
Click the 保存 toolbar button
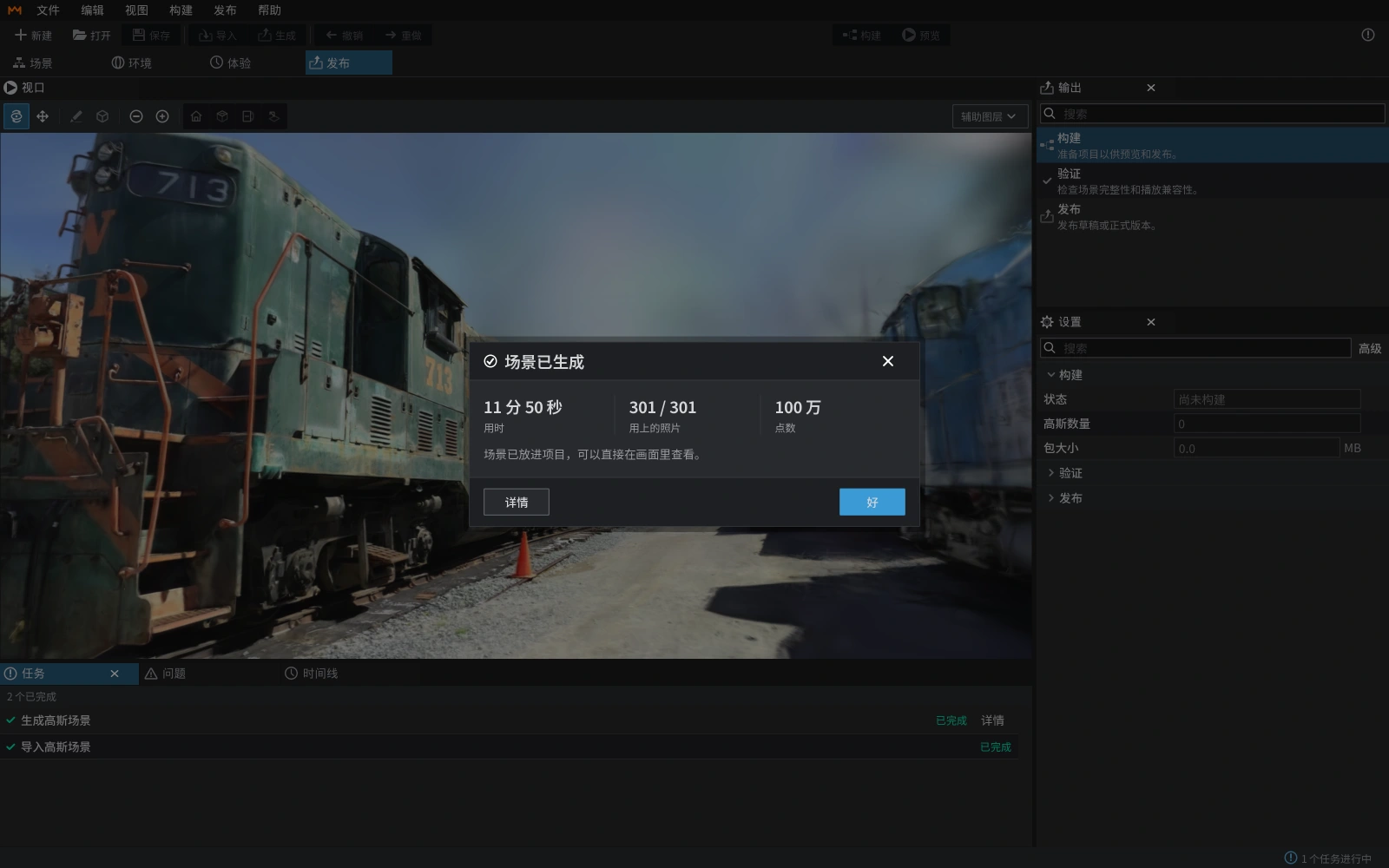151,36
